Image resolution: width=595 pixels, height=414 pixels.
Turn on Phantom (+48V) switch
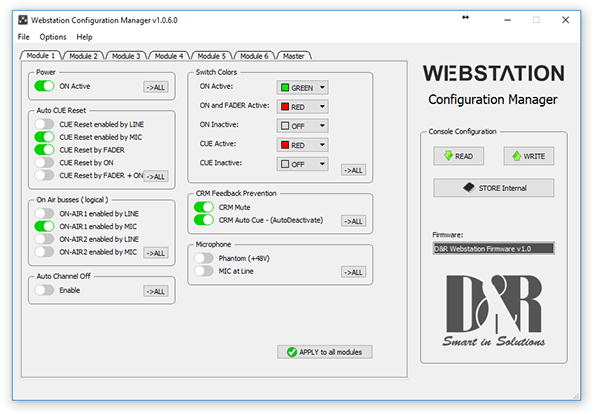click(204, 258)
